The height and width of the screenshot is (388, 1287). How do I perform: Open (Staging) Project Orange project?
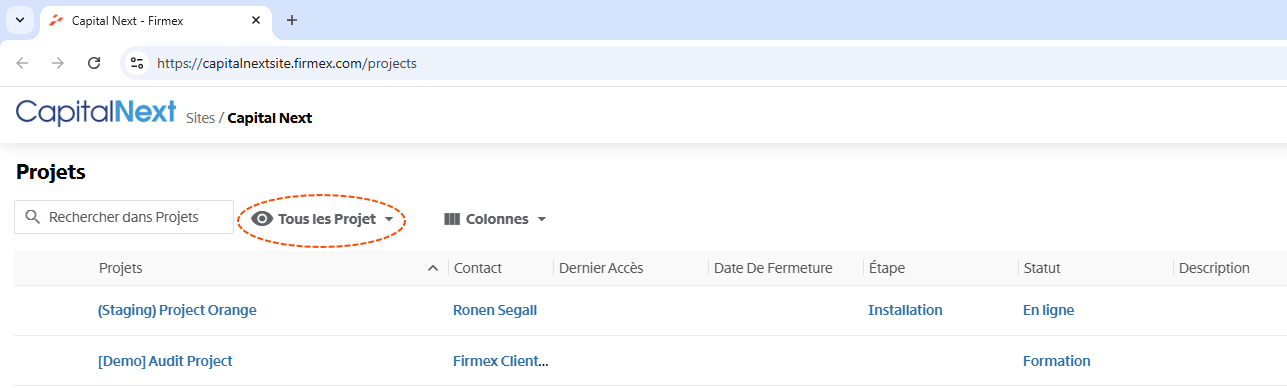click(x=177, y=310)
